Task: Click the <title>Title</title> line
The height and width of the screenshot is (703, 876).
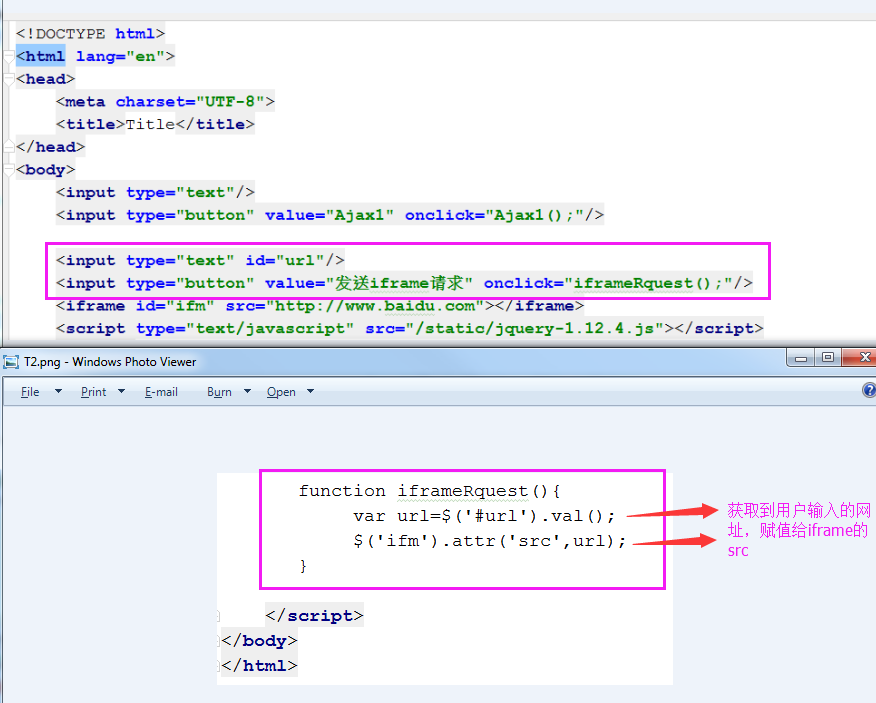Action: (155, 124)
